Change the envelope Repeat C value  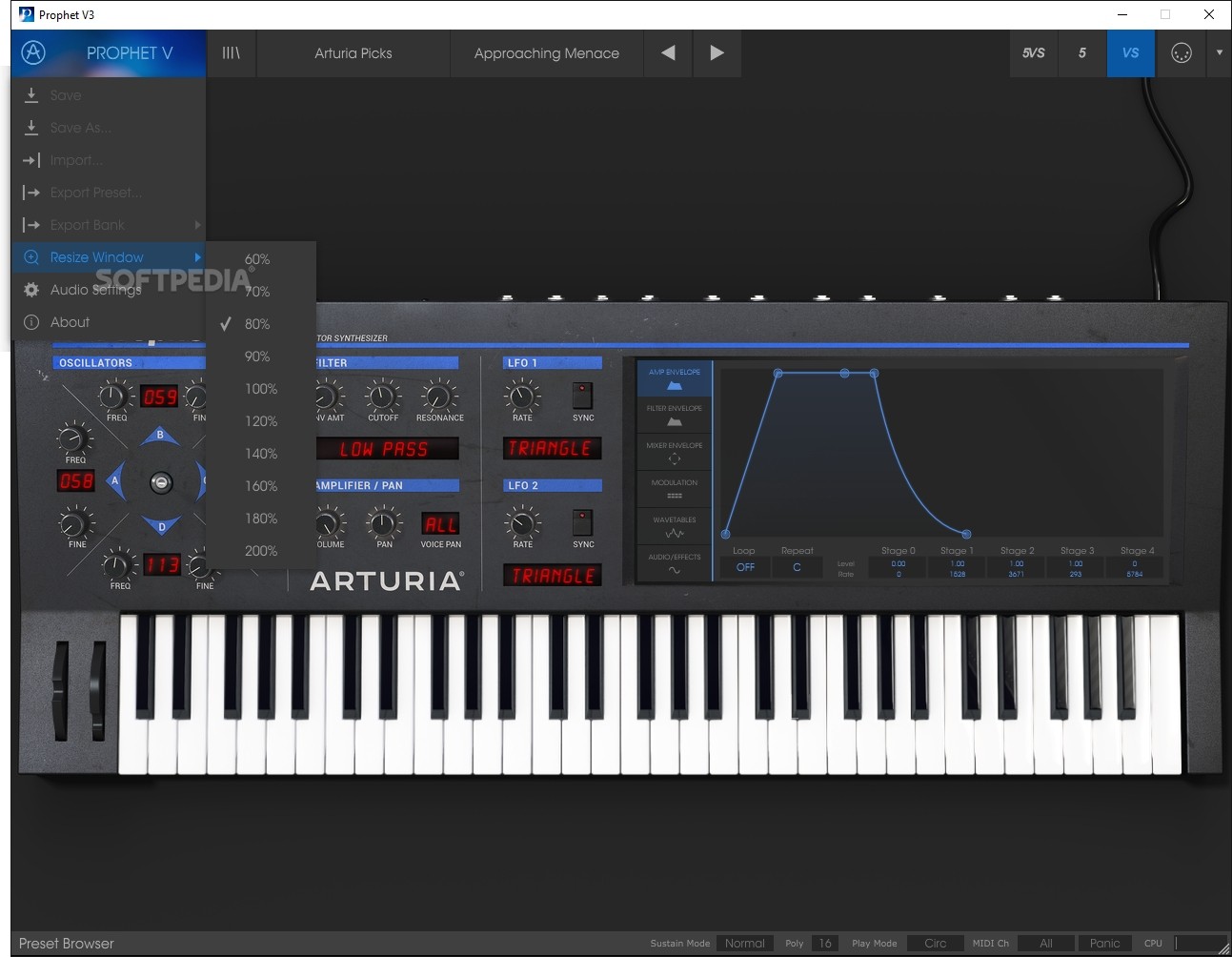point(797,567)
